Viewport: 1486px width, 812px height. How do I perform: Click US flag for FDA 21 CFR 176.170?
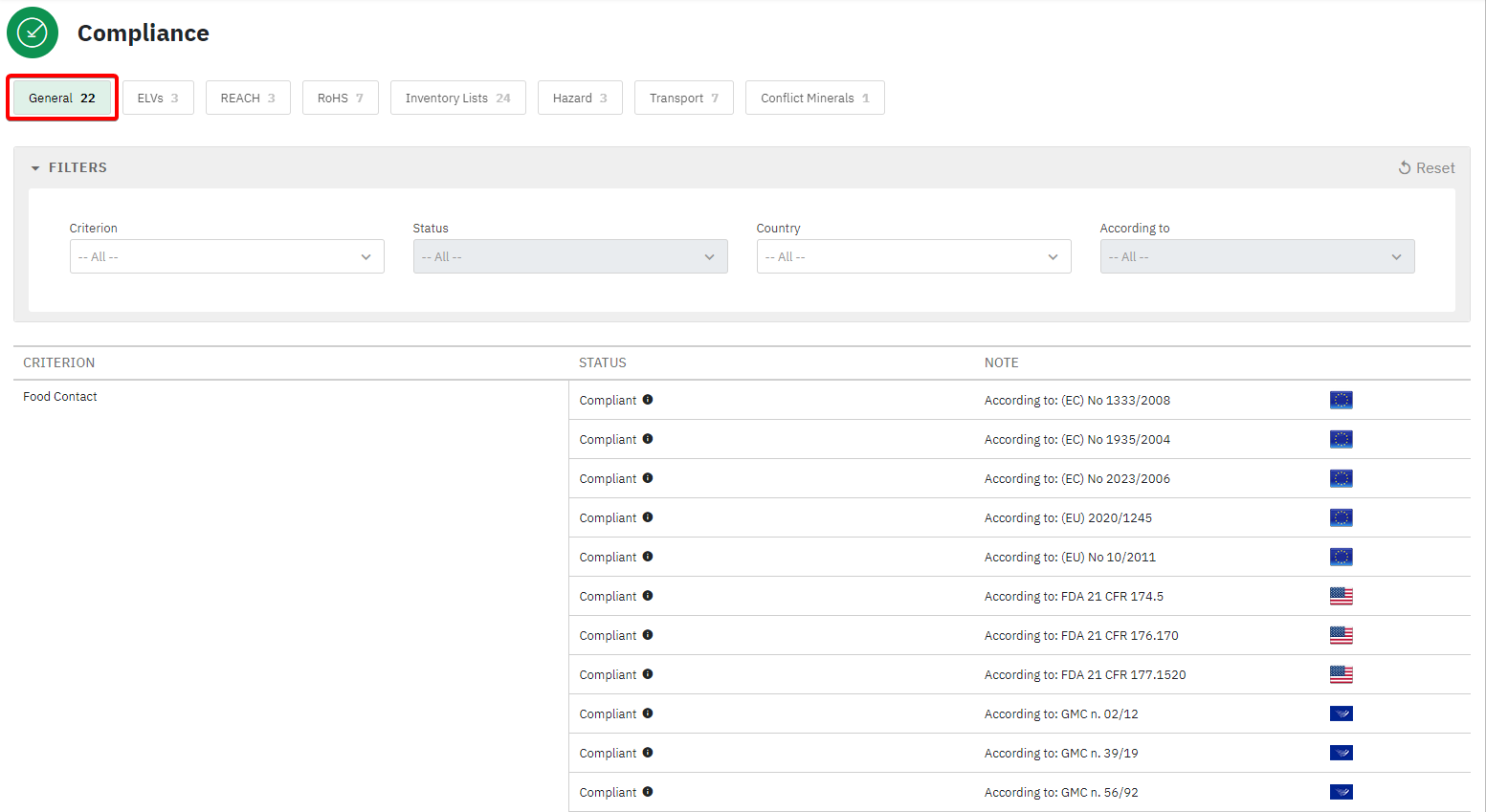tap(1341, 635)
